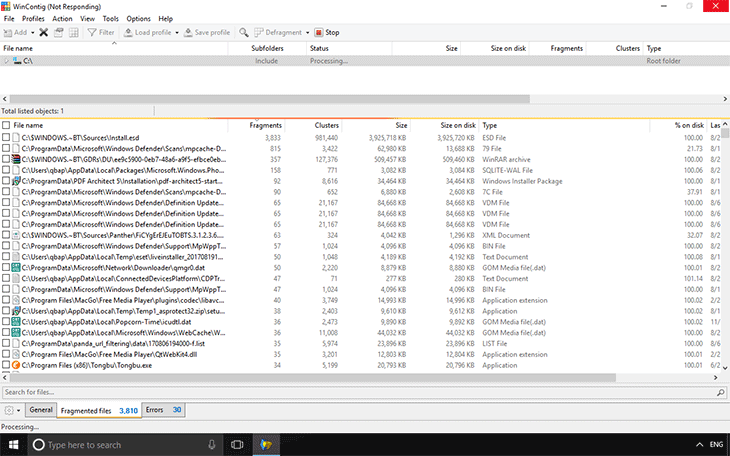The height and width of the screenshot is (456, 730).
Task: Sort by the % on disk column
Action: [x=678, y=125]
